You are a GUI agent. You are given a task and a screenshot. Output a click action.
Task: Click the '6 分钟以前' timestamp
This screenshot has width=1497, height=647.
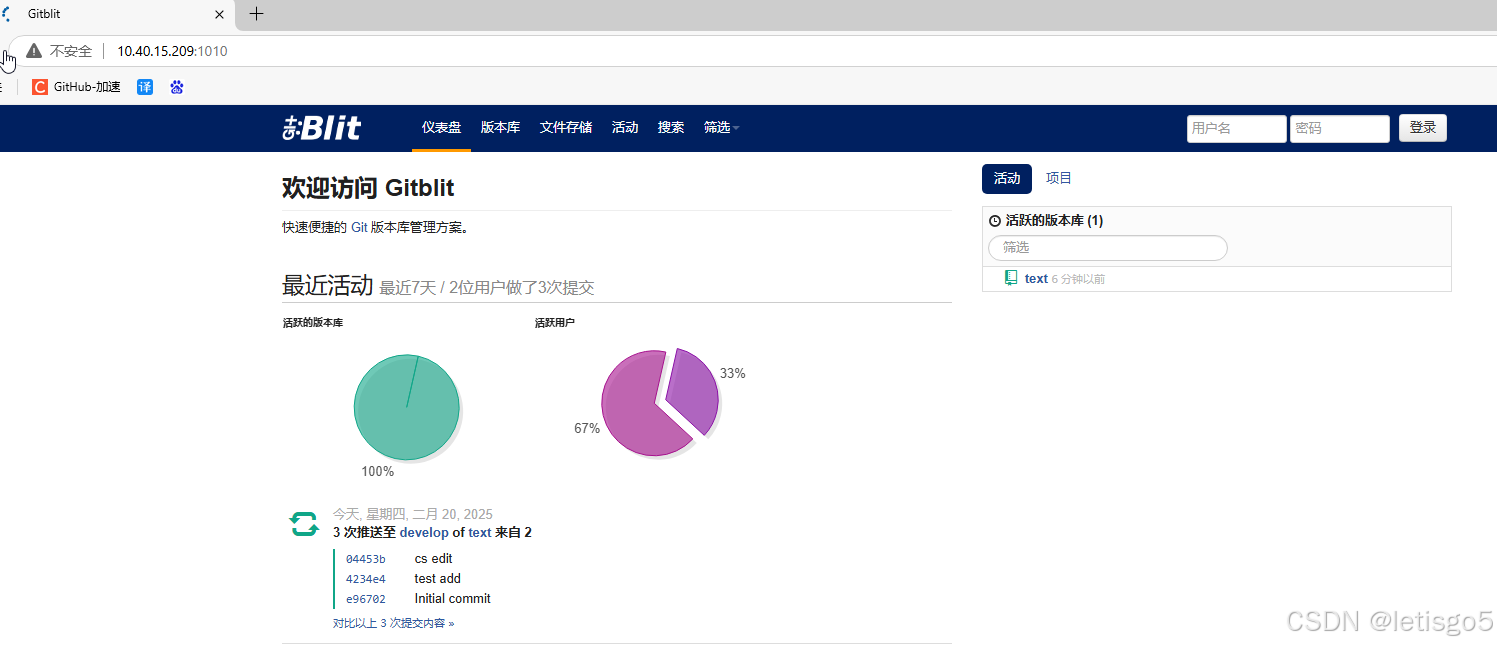1079,279
